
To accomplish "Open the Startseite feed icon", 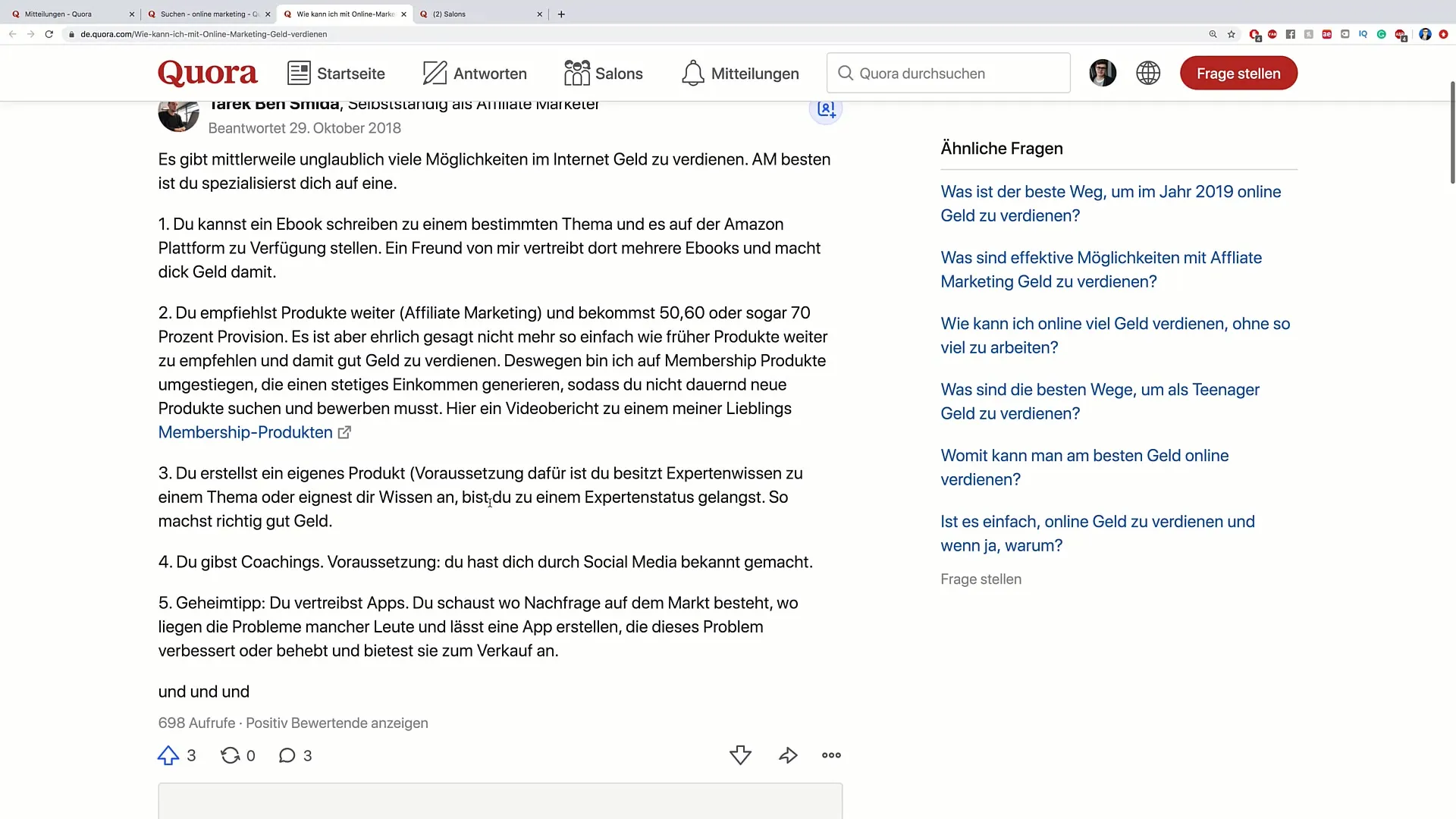I will 299,74.
